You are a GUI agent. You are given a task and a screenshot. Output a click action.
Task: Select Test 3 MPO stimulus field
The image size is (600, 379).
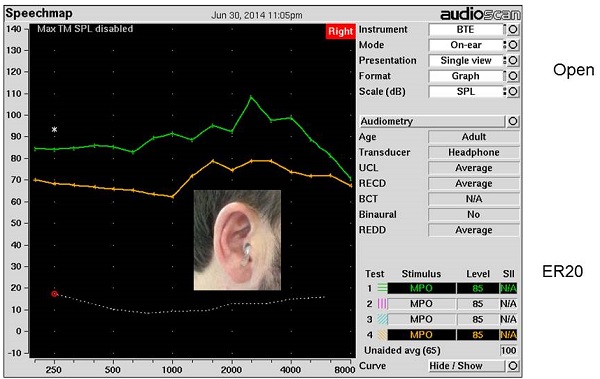[x=421, y=319]
